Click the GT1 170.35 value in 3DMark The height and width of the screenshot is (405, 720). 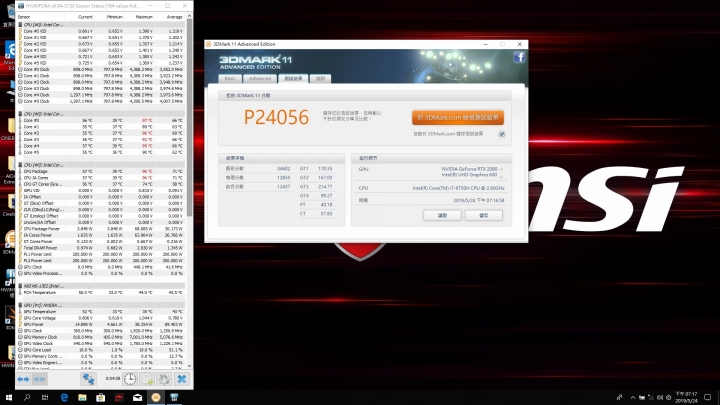click(x=325, y=169)
